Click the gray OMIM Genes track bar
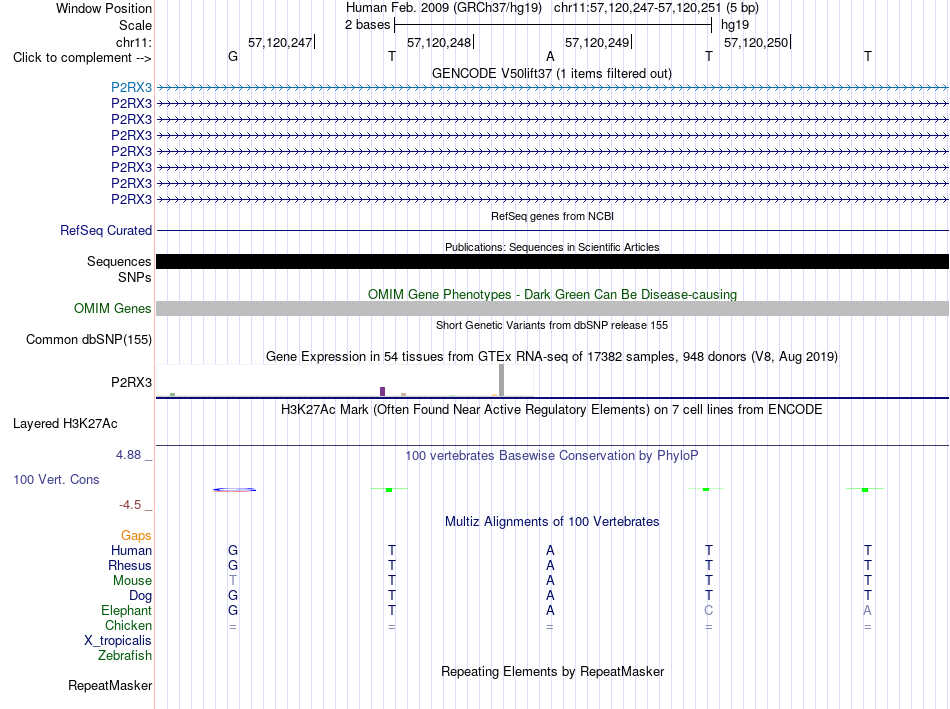Viewport: 950px width, 709px height. click(x=553, y=308)
